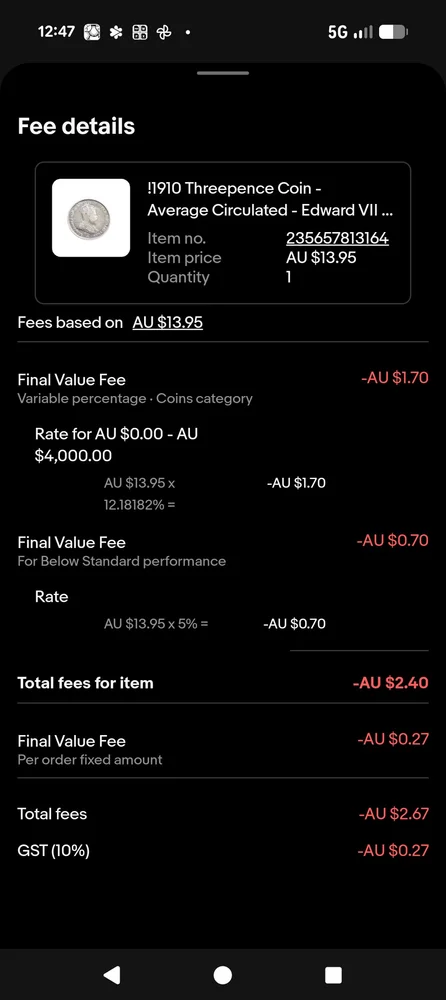Tap the first notification icon after the clock

[x=92, y=32]
